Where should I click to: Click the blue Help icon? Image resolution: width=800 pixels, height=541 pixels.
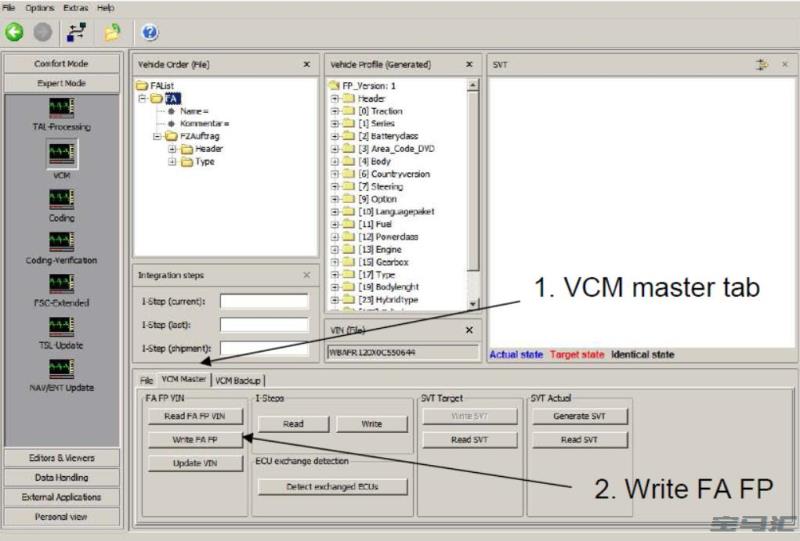149,32
